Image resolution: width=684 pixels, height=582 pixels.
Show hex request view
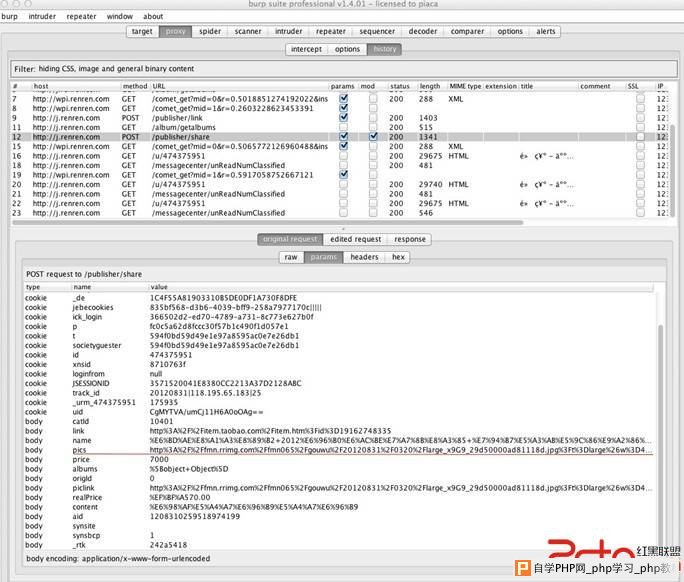click(398, 257)
